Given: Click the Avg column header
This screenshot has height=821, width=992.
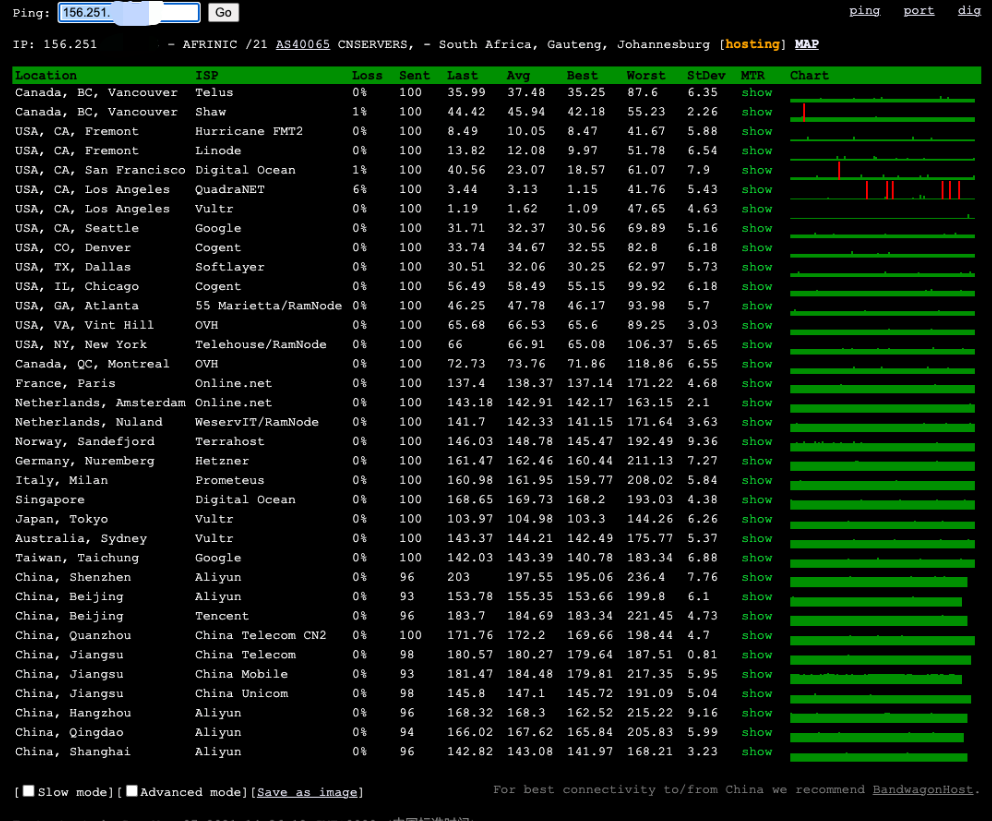Looking at the screenshot, I should (518, 75).
